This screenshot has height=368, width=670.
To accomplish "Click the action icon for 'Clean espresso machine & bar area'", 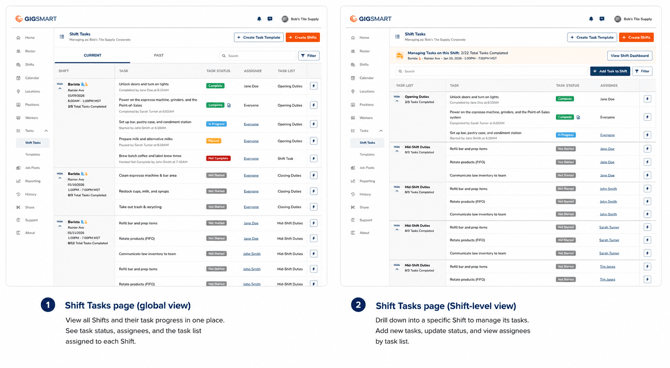I will (x=314, y=175).
